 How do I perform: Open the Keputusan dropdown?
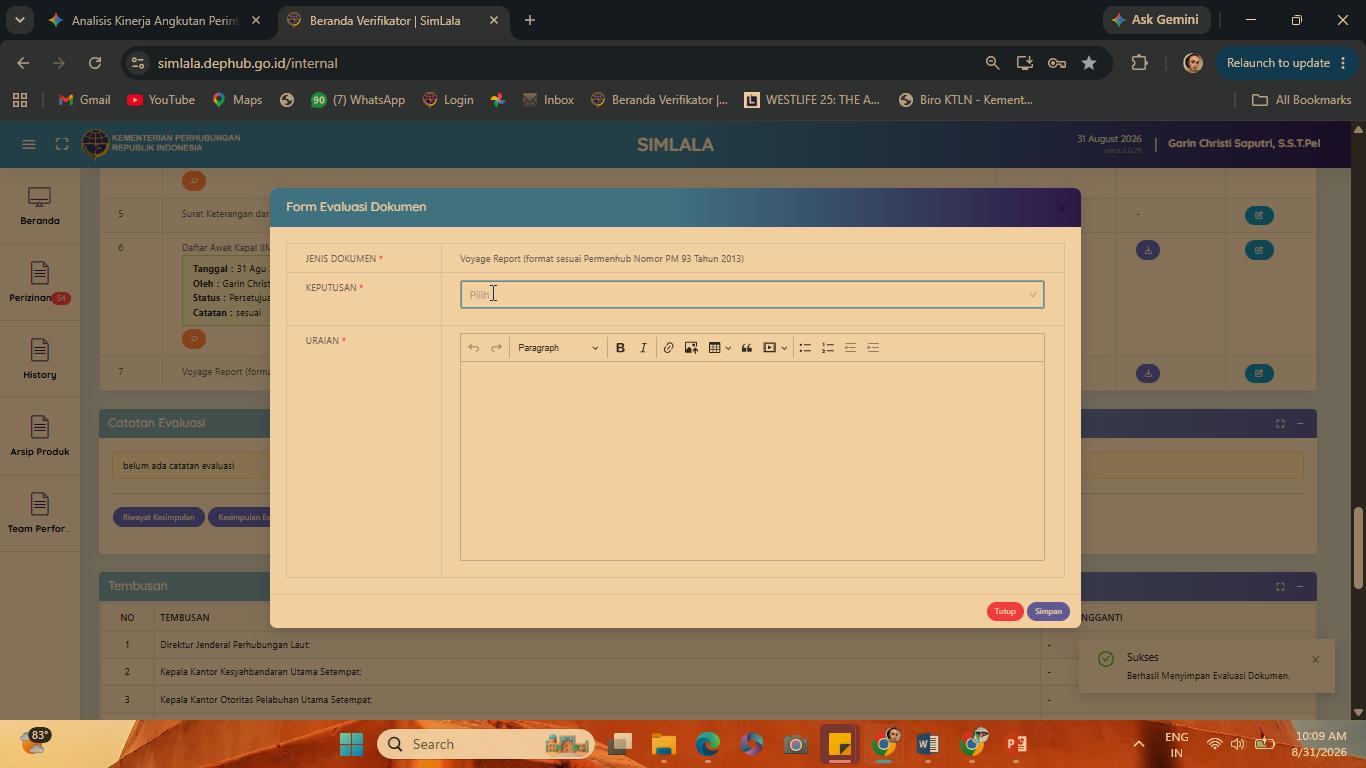(752, 294)
